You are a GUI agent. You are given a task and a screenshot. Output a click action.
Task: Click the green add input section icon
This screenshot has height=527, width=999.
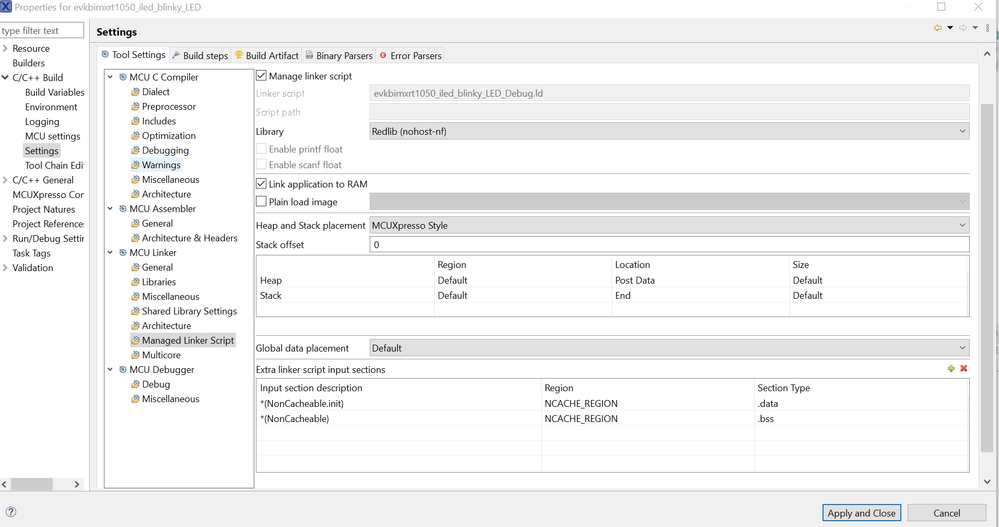pos(951,369)
